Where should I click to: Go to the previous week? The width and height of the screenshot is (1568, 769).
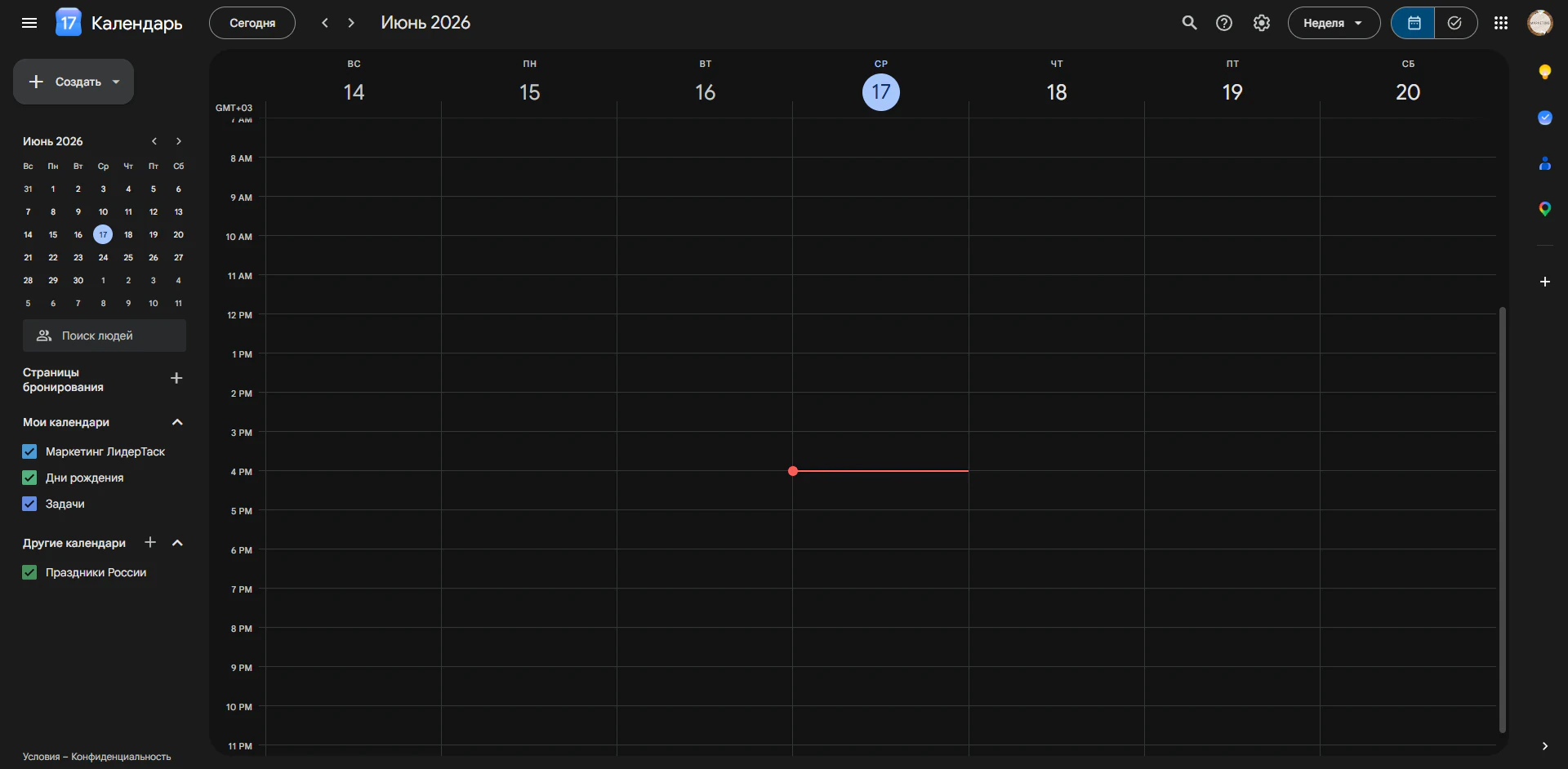click(325, 23)
